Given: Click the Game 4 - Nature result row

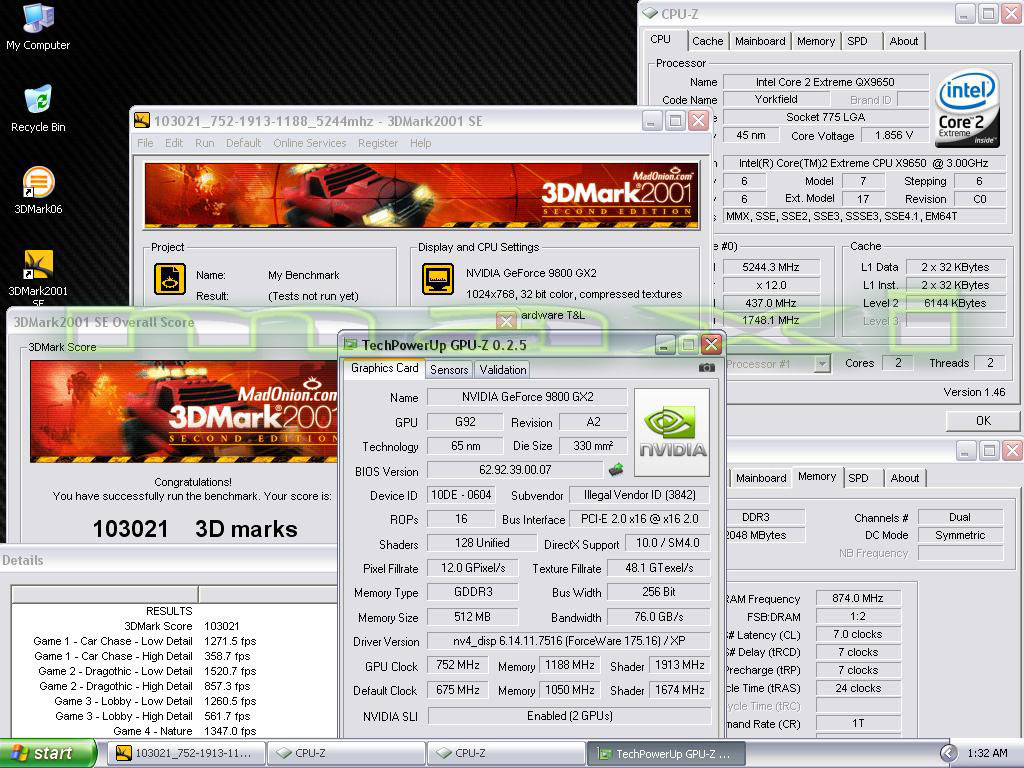Looking at the screenshot, I should 185,731.
